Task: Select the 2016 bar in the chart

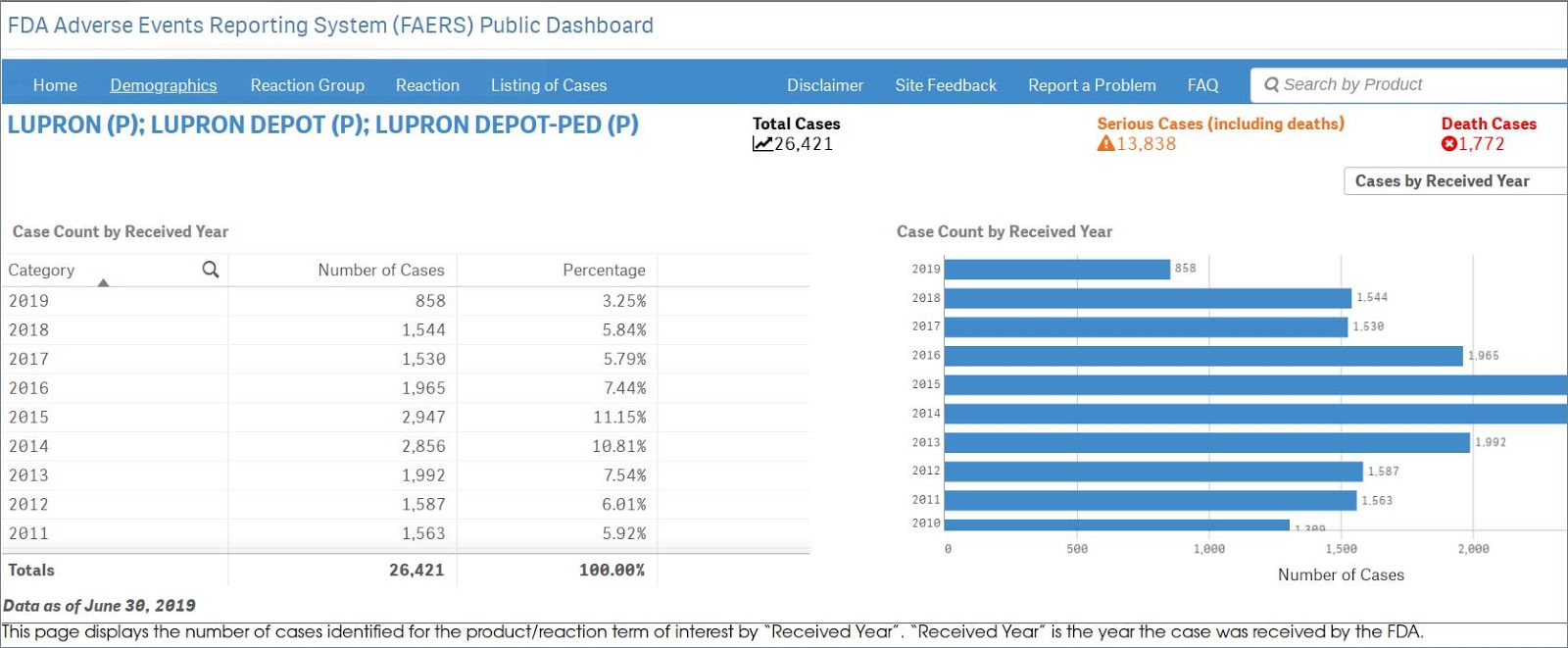Action: pyautogui.click(x=1203, y=356)
